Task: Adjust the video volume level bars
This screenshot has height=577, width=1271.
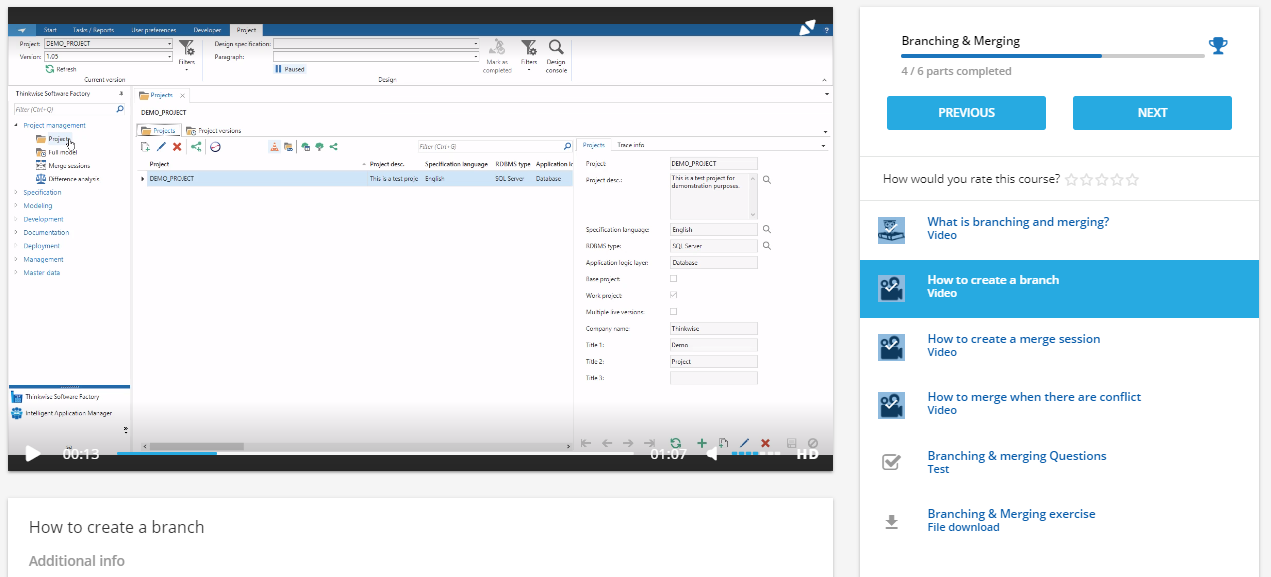Action: coord(756,454)
